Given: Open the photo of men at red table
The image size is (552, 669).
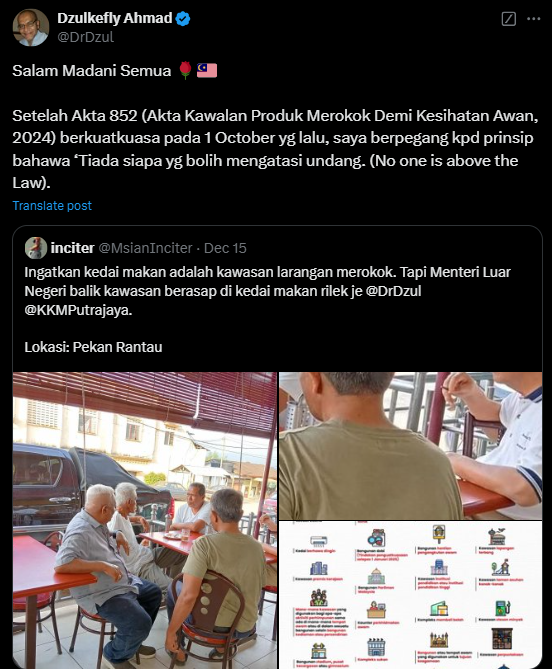Looking at the screenshot, I should point(145,521).
